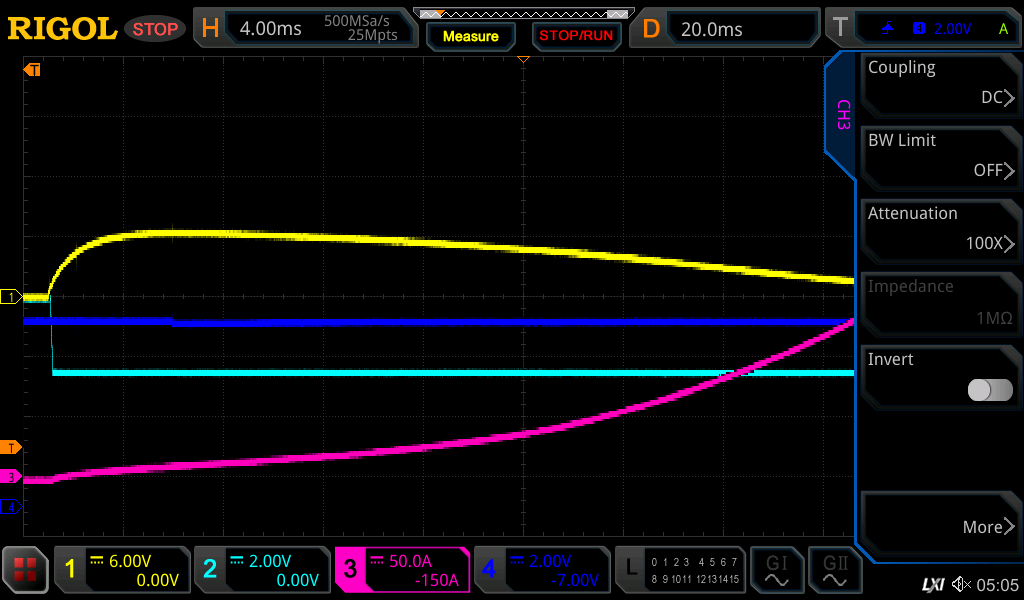
Task: Tap the orange D delay icon
Action: point(651,29)
